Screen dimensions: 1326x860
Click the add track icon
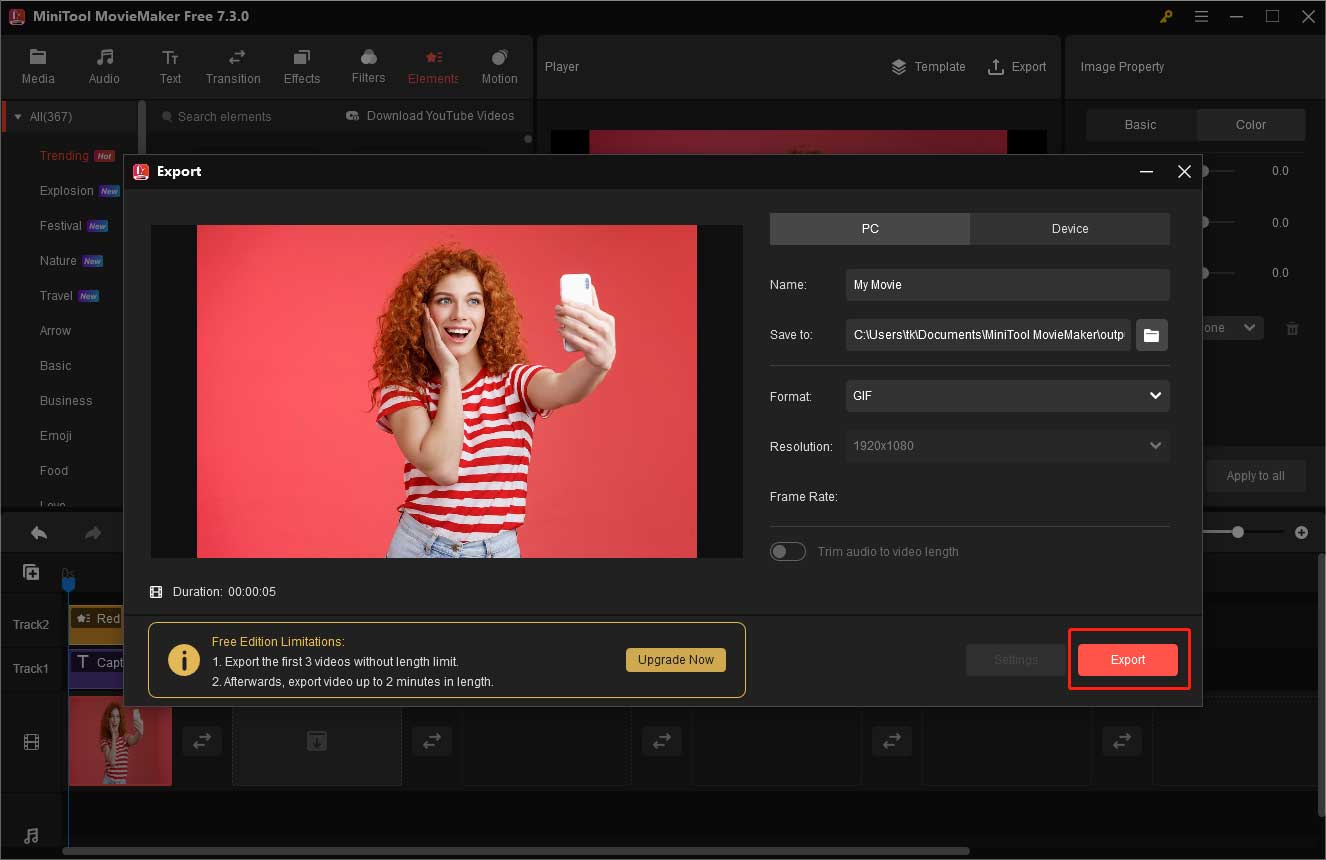click(x=31, y=572)
